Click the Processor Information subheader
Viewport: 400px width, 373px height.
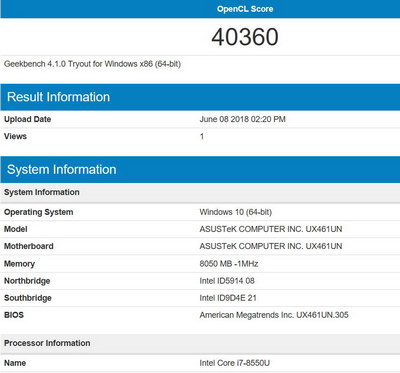200,344
